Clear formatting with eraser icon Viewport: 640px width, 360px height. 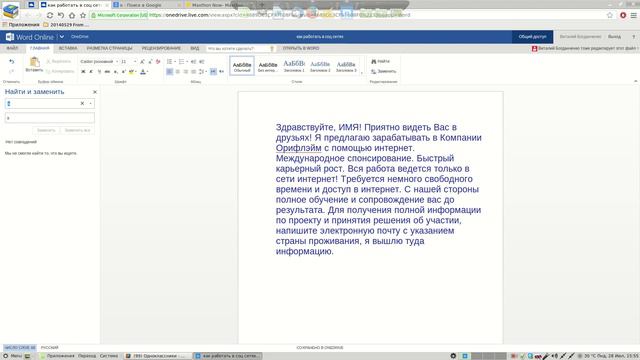pos(158,62)
